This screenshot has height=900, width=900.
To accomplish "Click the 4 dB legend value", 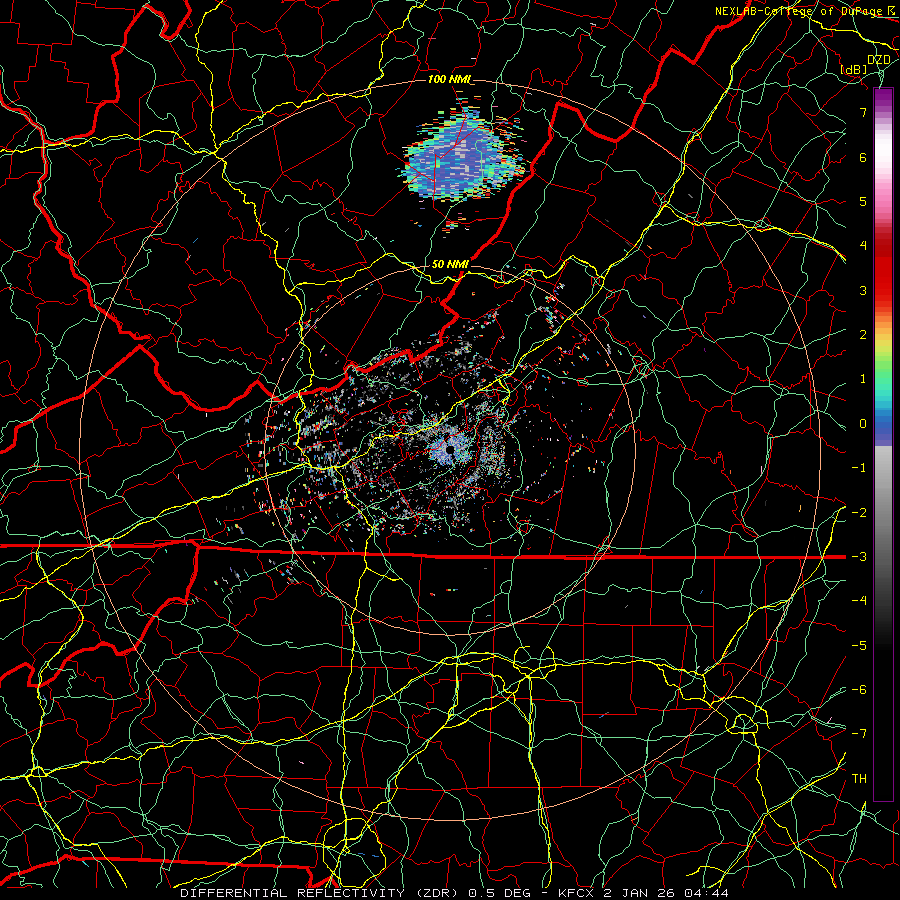I will tap(863, 246).
